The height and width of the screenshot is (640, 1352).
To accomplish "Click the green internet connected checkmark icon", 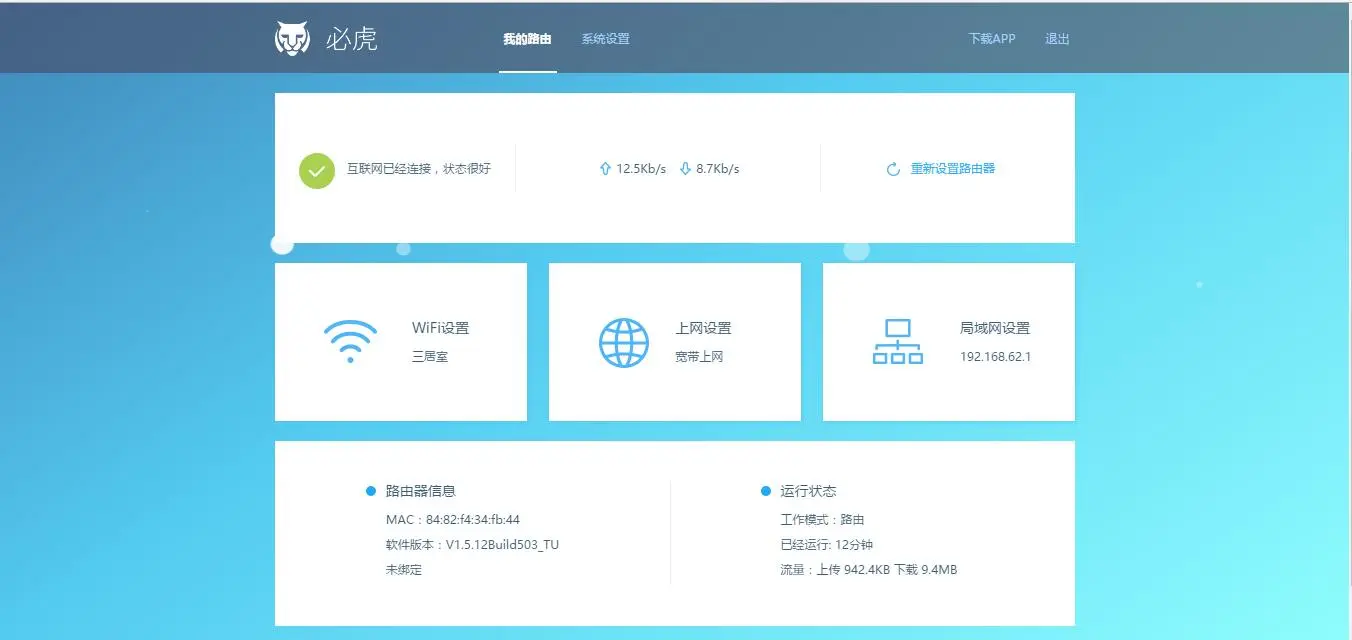I will point(317,171).
